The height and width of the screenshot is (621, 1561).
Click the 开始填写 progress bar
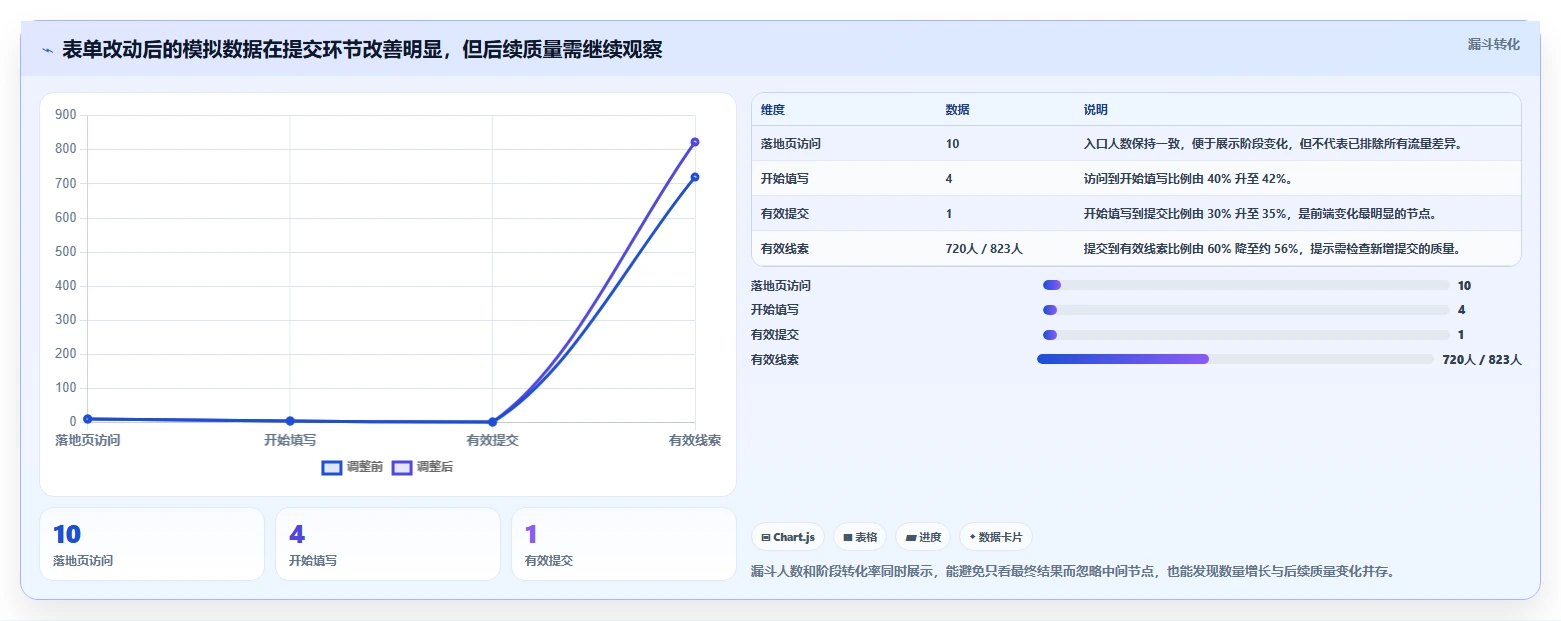coord(1245,310)
